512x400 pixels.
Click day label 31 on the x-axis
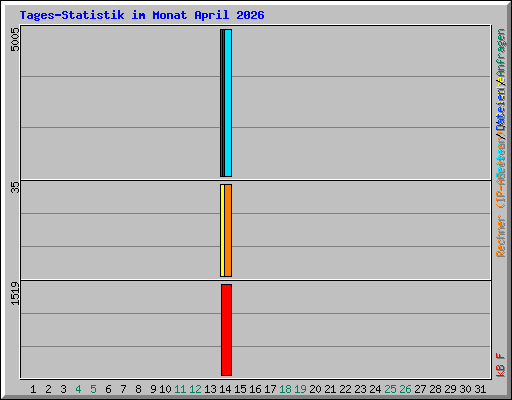click(480, 389)
